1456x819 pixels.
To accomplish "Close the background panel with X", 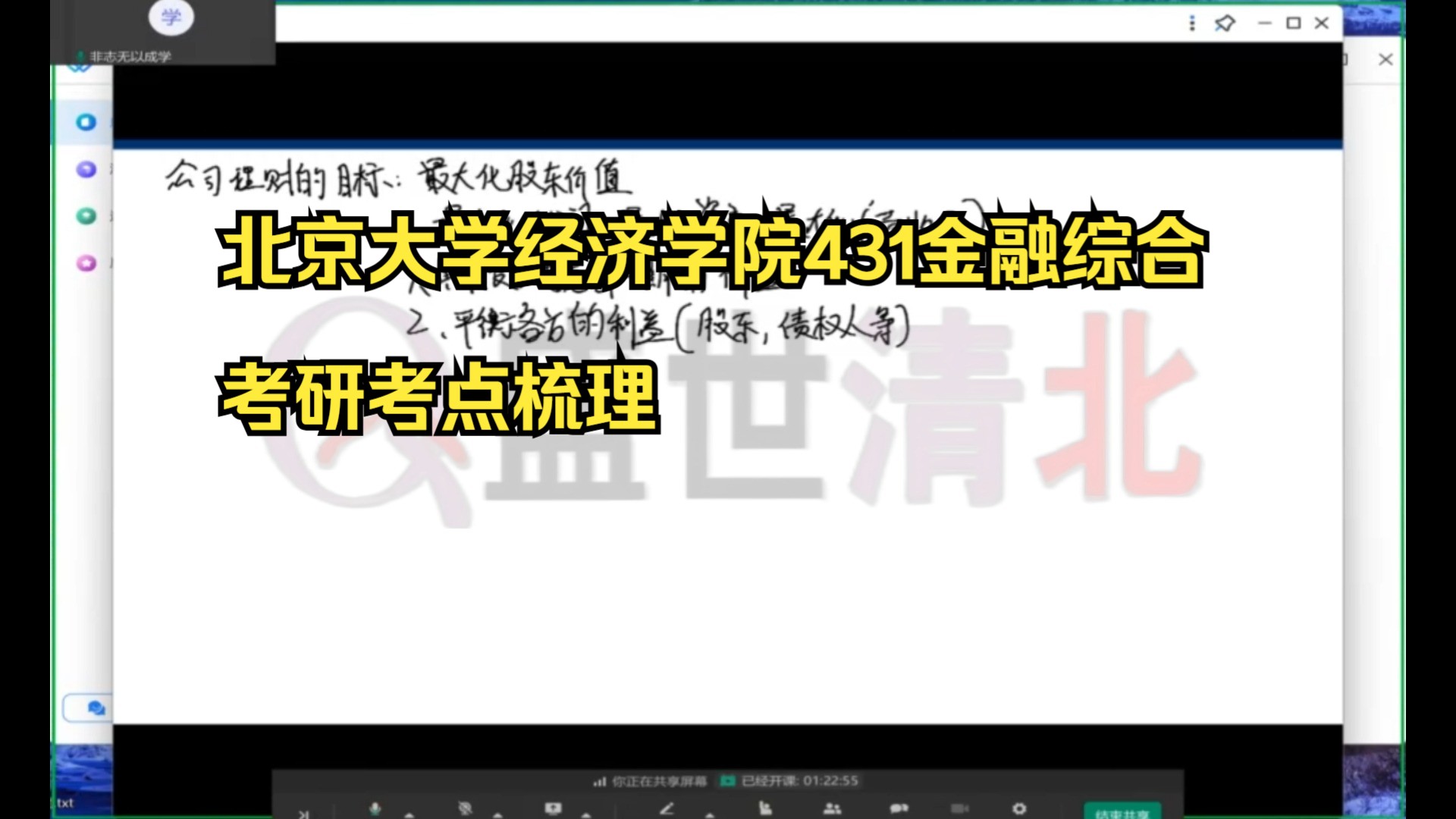I will [1385, 59].
